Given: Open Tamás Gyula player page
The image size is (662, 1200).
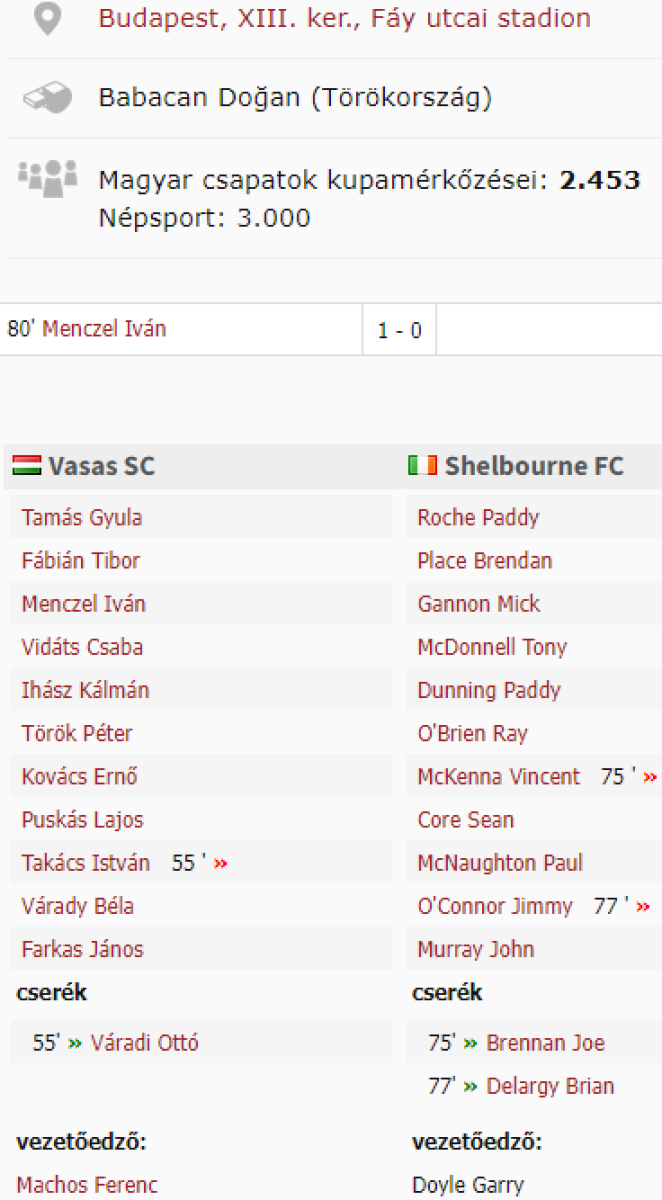Looking at the screenshot, I should coord(82,518).
